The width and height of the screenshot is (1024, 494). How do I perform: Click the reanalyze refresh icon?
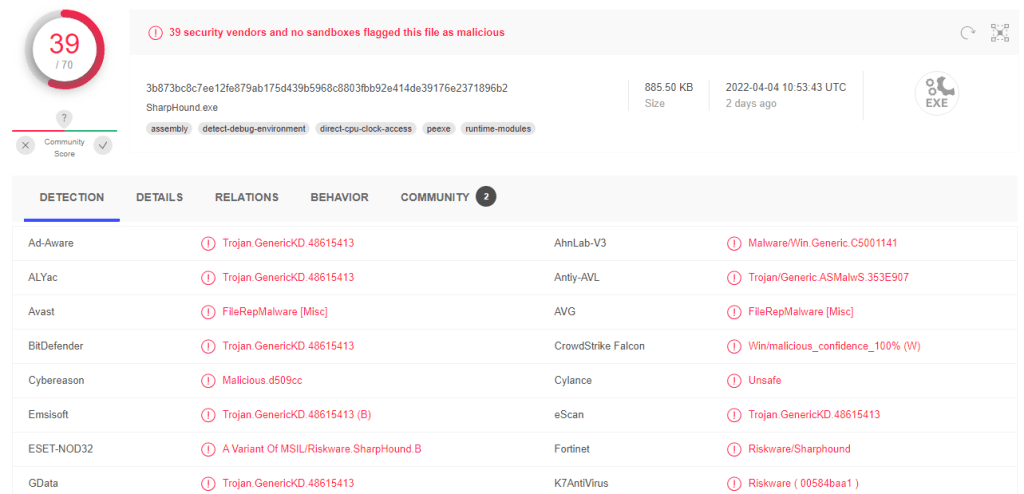[967, 32]
